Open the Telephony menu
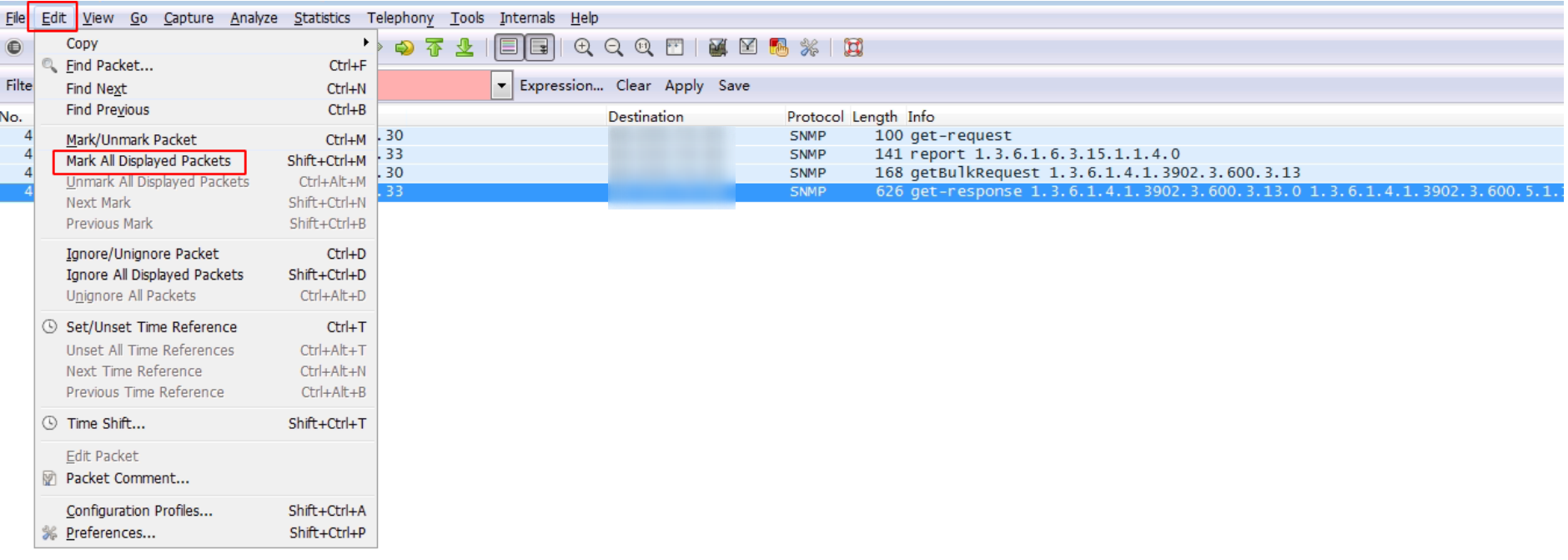Viewport: 1568px width, 560px height. (x=400, y=18)
